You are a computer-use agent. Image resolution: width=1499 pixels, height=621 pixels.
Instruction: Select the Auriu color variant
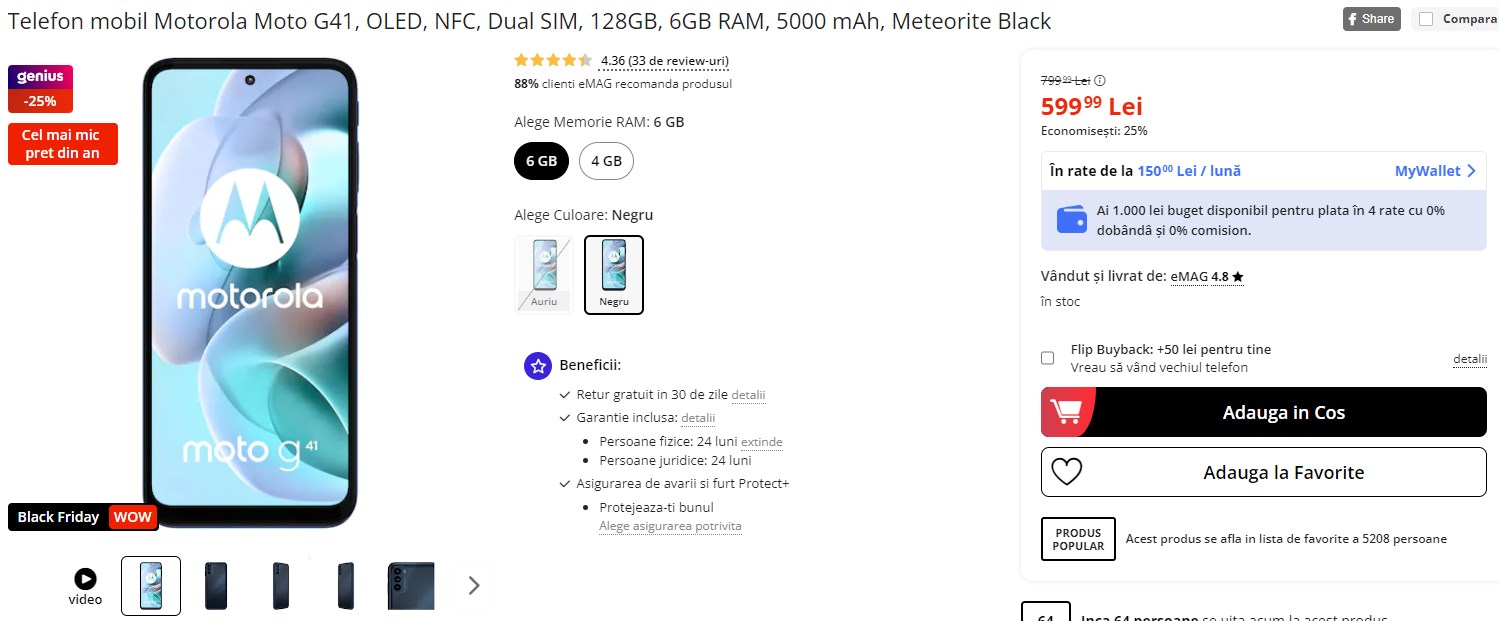[543, 271]
